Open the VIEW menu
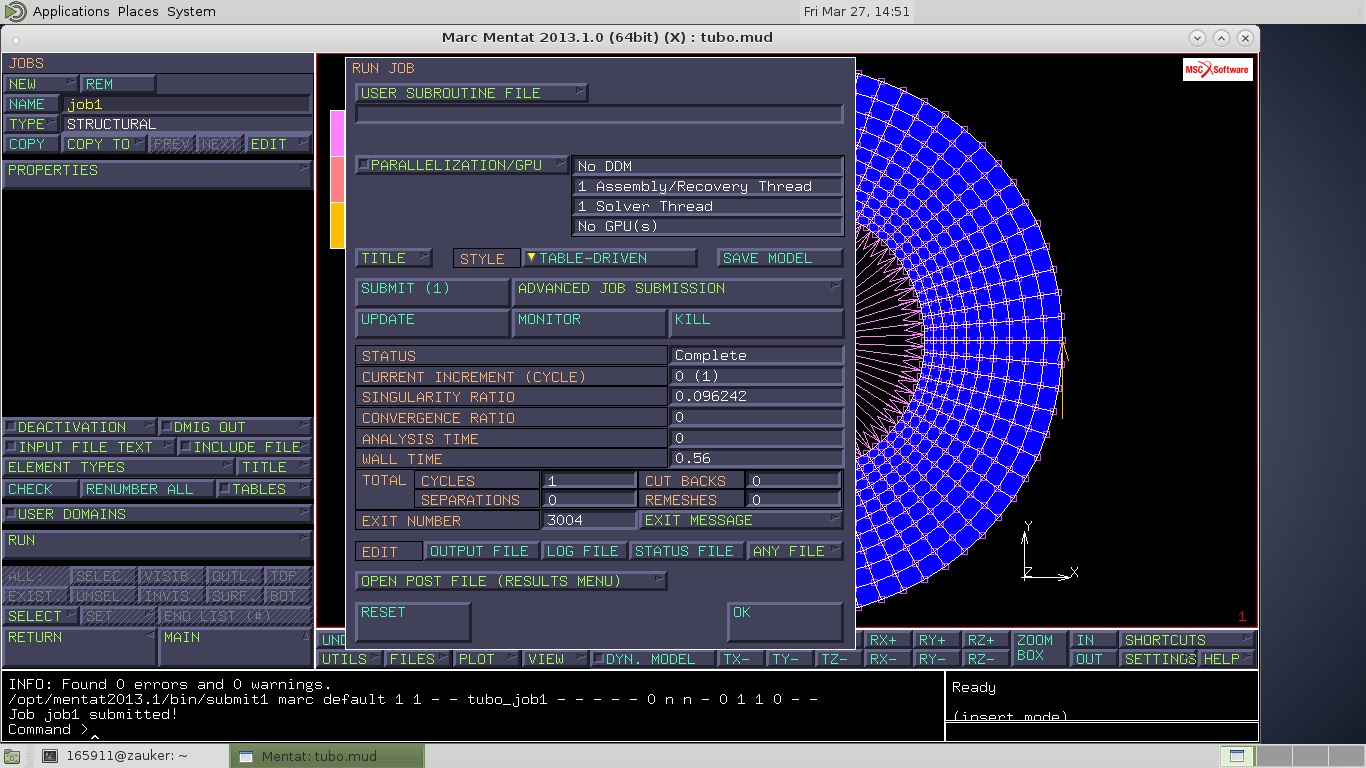 (555, 659)
